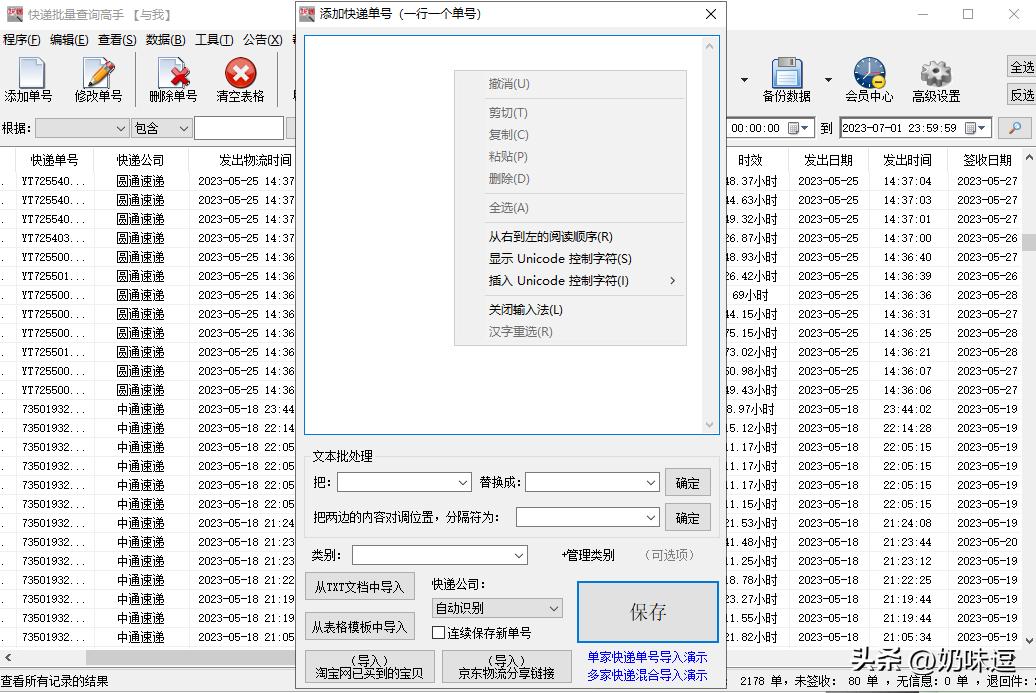Click the 发出日期 column header
This screenshot has width=1036, height=693.
point(828,160)
